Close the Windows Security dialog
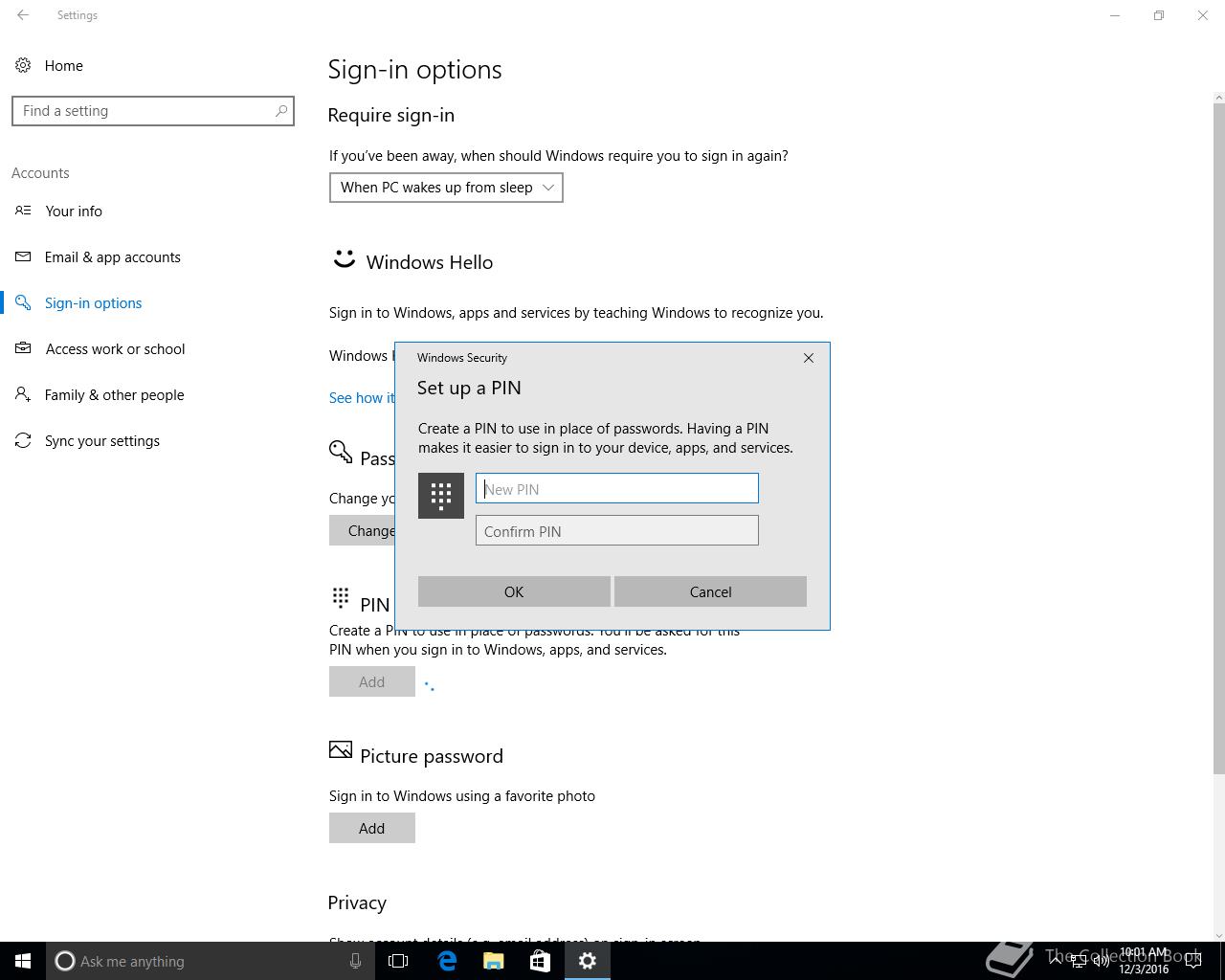1225x980 pixels. pos(809,358)
